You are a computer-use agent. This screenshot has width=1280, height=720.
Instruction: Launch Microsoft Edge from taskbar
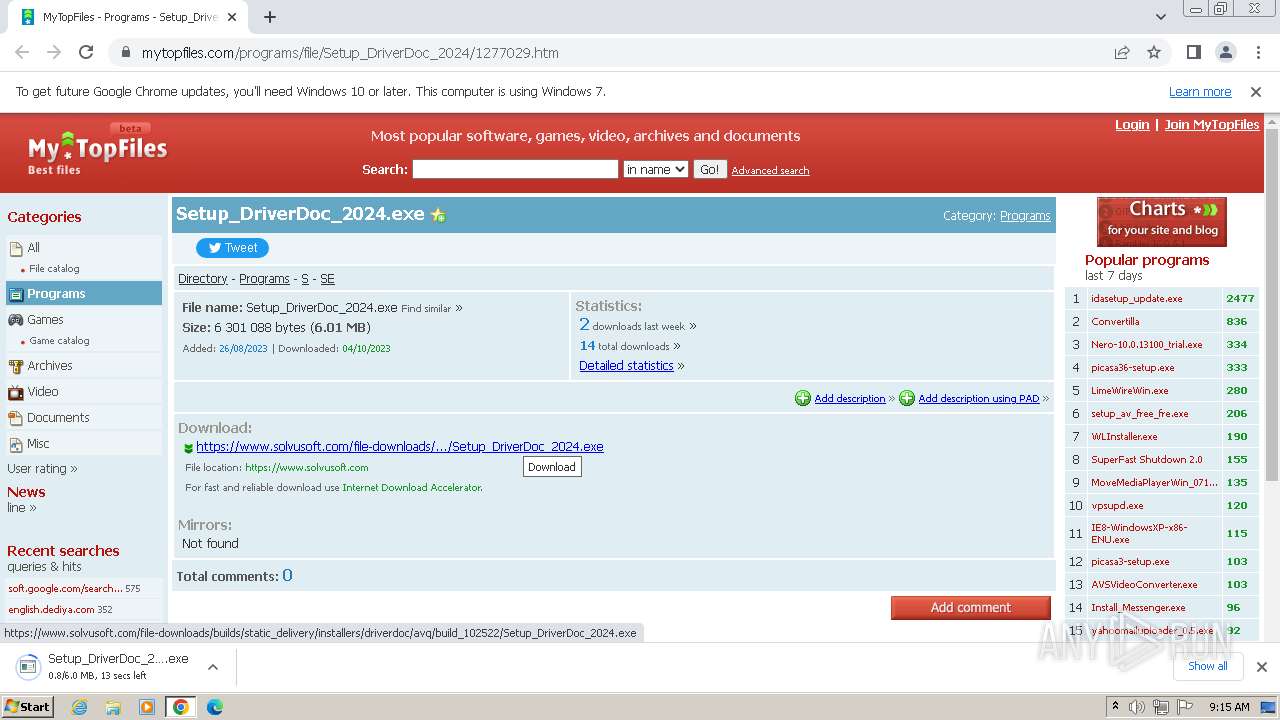[215, 707]
